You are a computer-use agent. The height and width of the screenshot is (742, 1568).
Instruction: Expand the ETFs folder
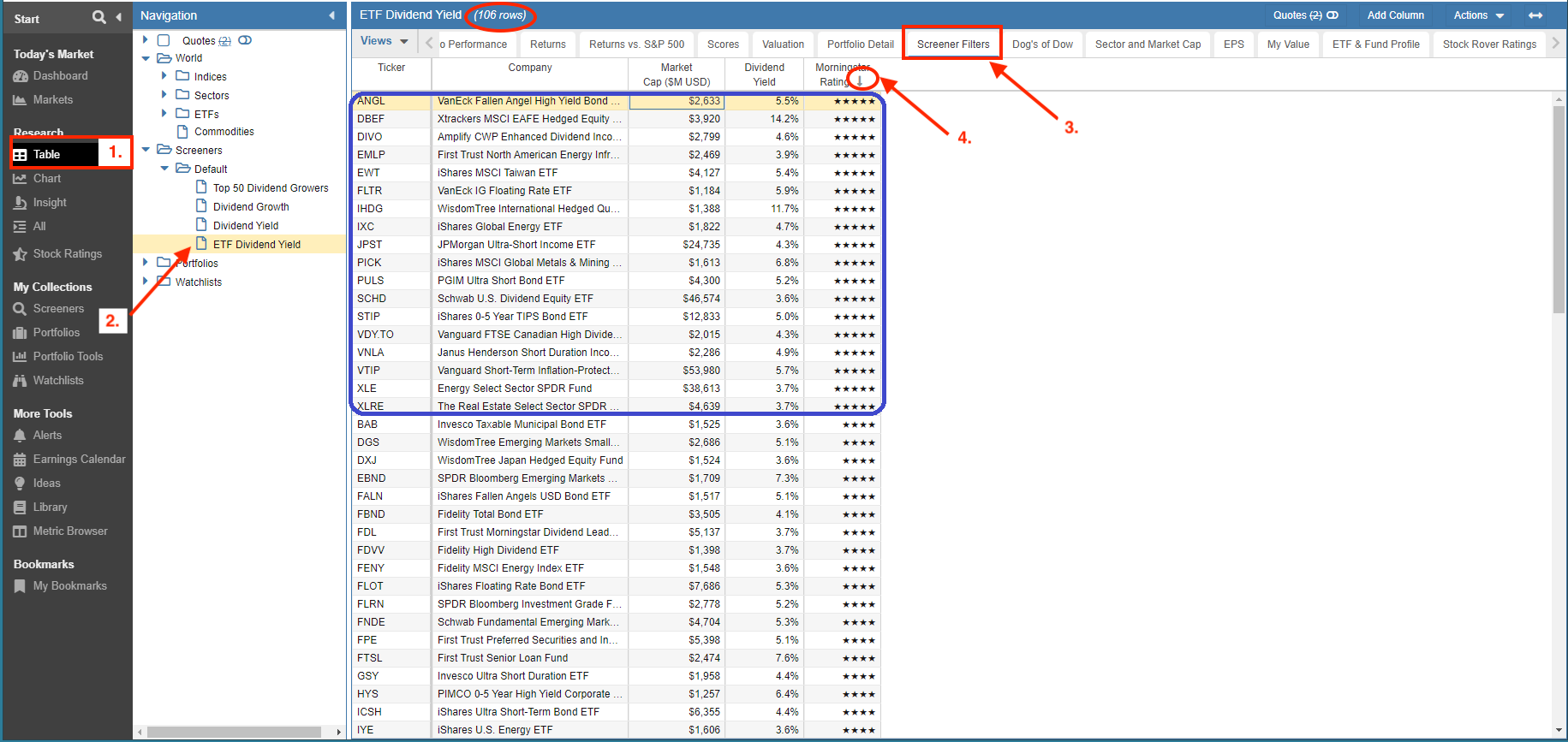[x=164, y=114]
